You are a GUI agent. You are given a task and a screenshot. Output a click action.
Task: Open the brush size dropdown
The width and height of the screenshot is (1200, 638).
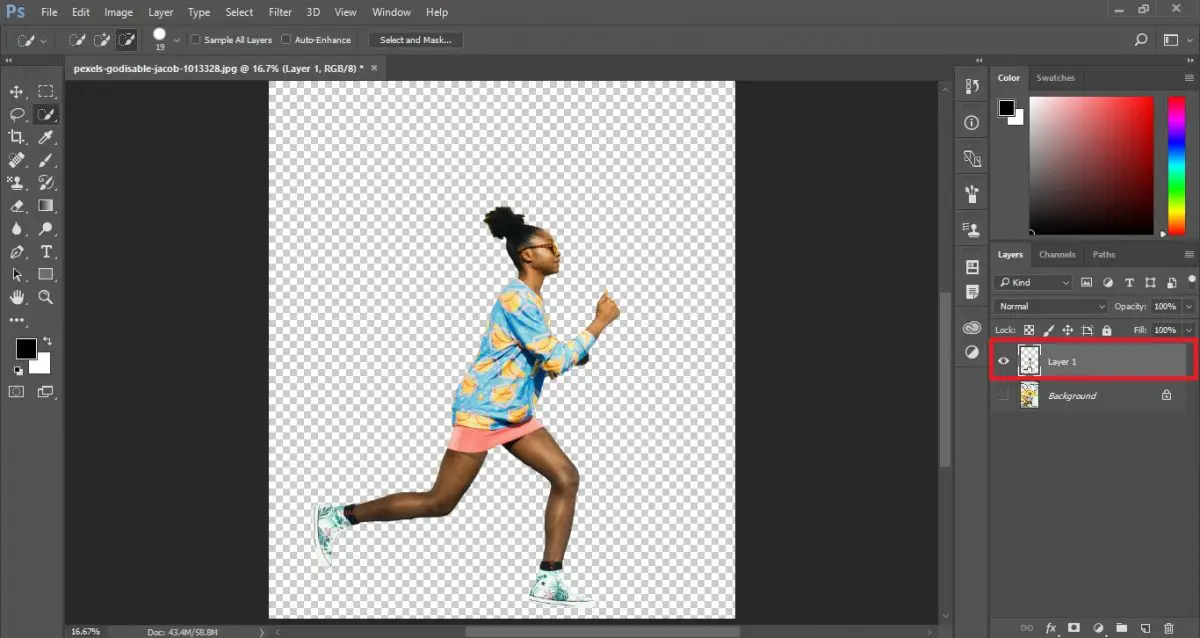(x=176, y=39)
